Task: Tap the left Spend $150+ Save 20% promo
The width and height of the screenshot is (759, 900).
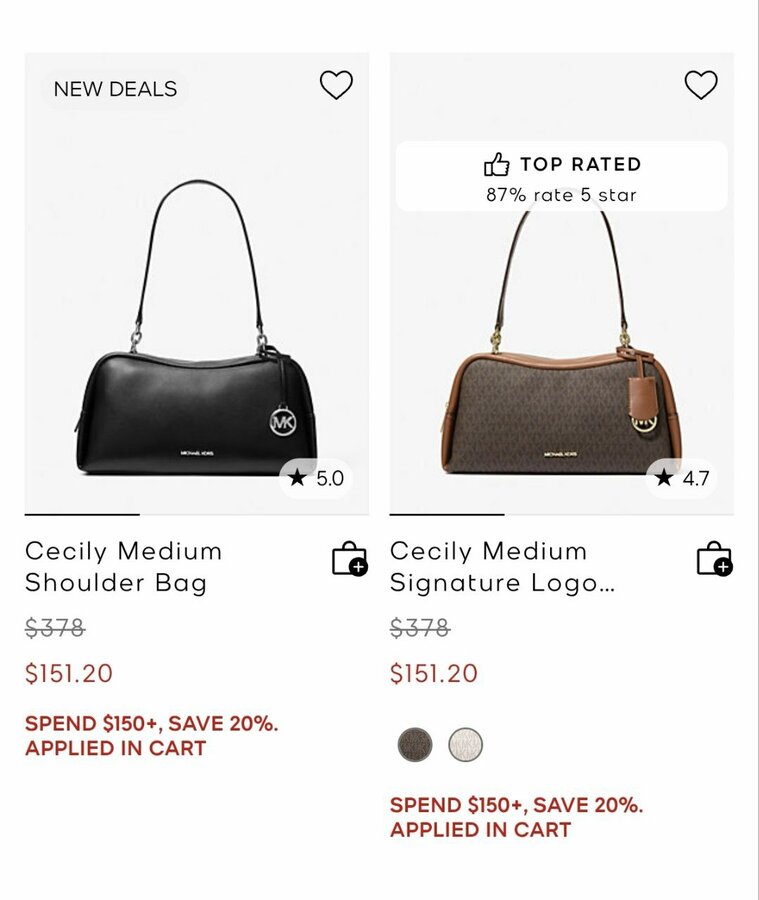Action: click(152, 736)
